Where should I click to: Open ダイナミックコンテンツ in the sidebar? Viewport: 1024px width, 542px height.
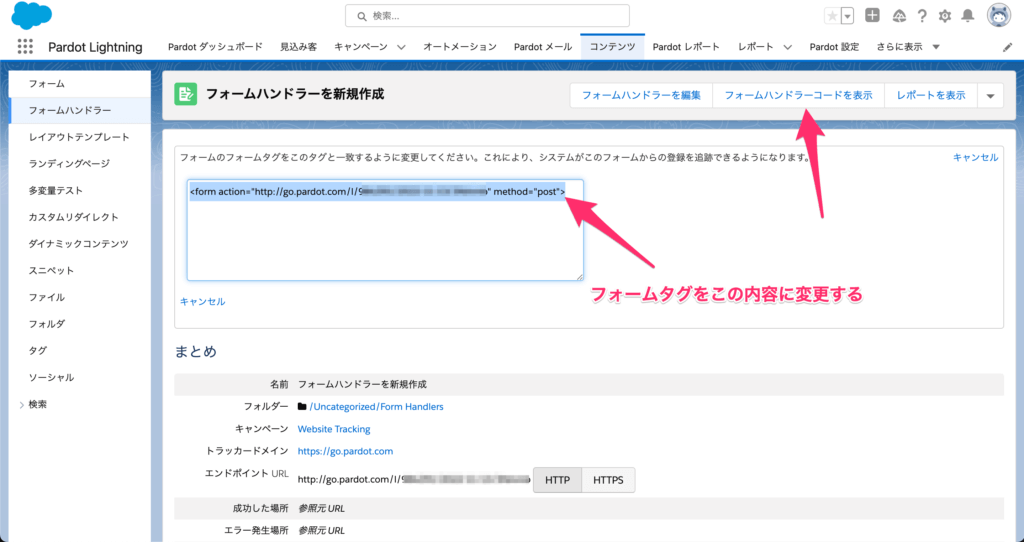click(x=80, y=244)
